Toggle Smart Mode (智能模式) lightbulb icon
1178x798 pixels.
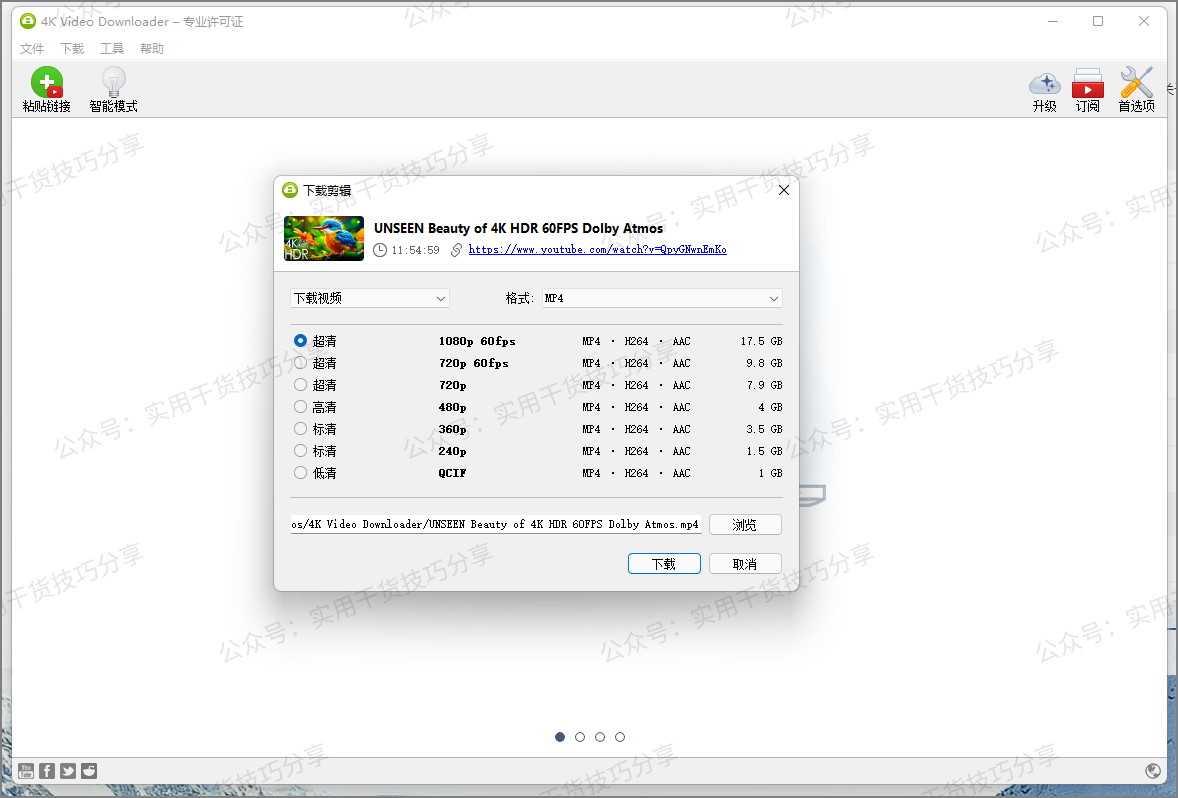point(113,83)
